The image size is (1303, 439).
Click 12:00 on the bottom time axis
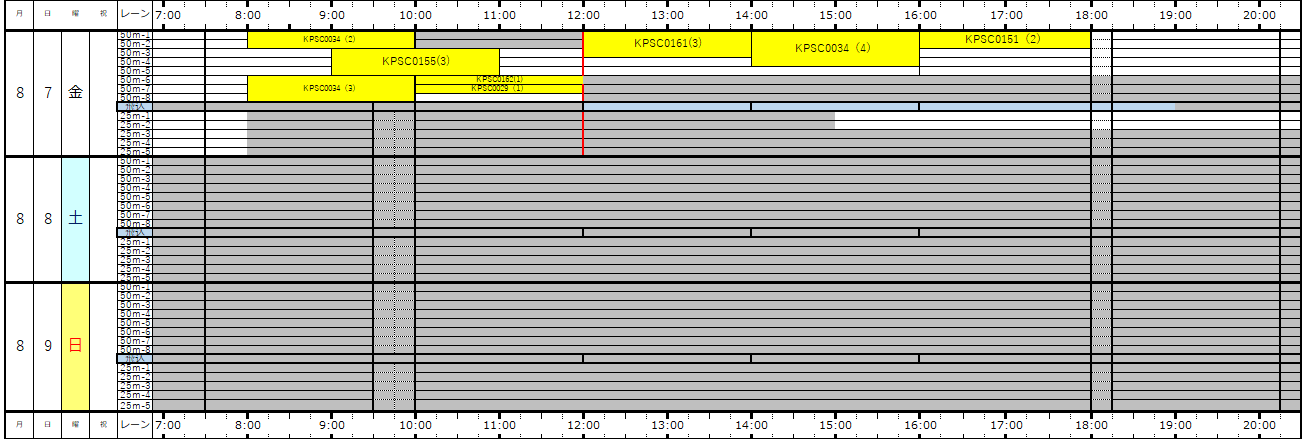point(583,425)
